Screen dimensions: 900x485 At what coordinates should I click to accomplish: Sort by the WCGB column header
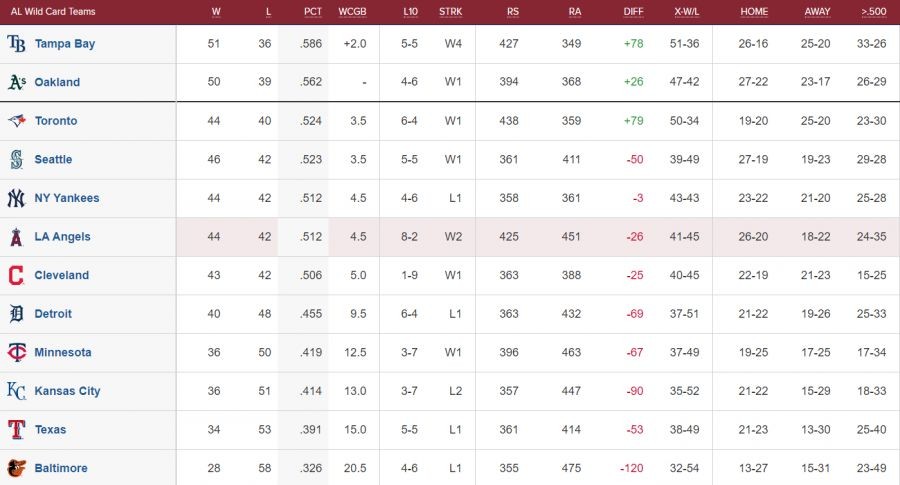point(353,12)
